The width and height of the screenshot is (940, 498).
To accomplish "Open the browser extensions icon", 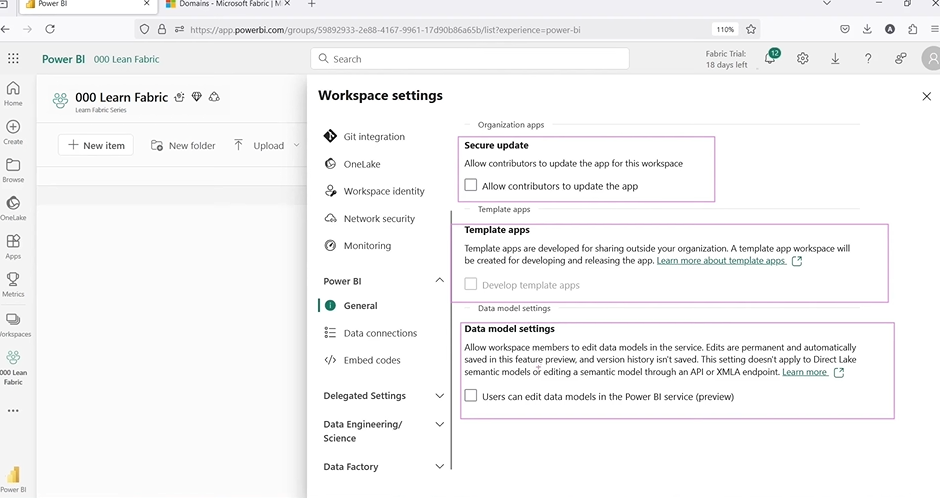I will pyautogui.click(x=912, y=29).
